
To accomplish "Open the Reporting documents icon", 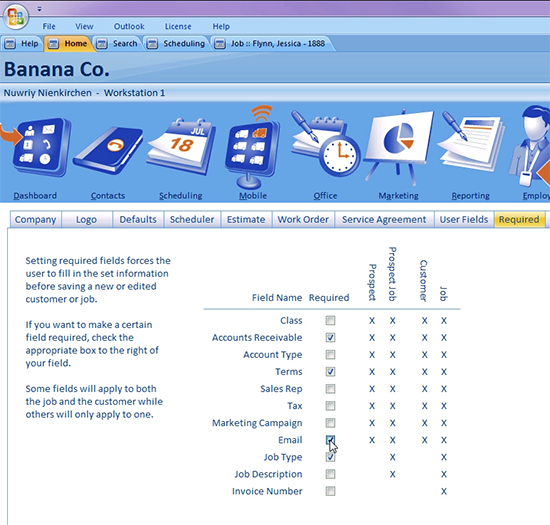I will pyautogui.click(x=471, y=142).
